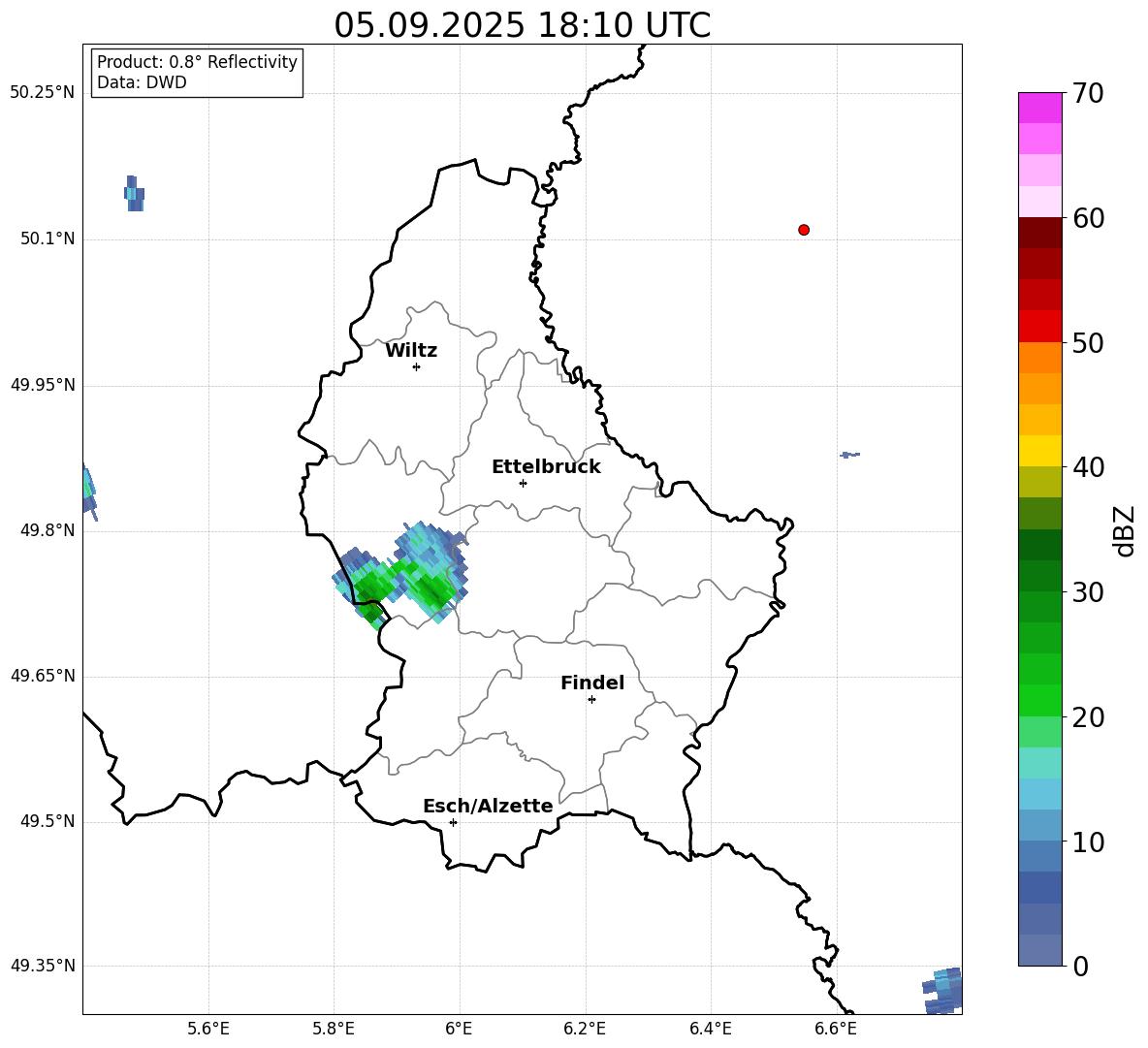Click the timestamp title 05.09.2025 18:10 UTC
1148x1048 pixels.
pos(522,25)
